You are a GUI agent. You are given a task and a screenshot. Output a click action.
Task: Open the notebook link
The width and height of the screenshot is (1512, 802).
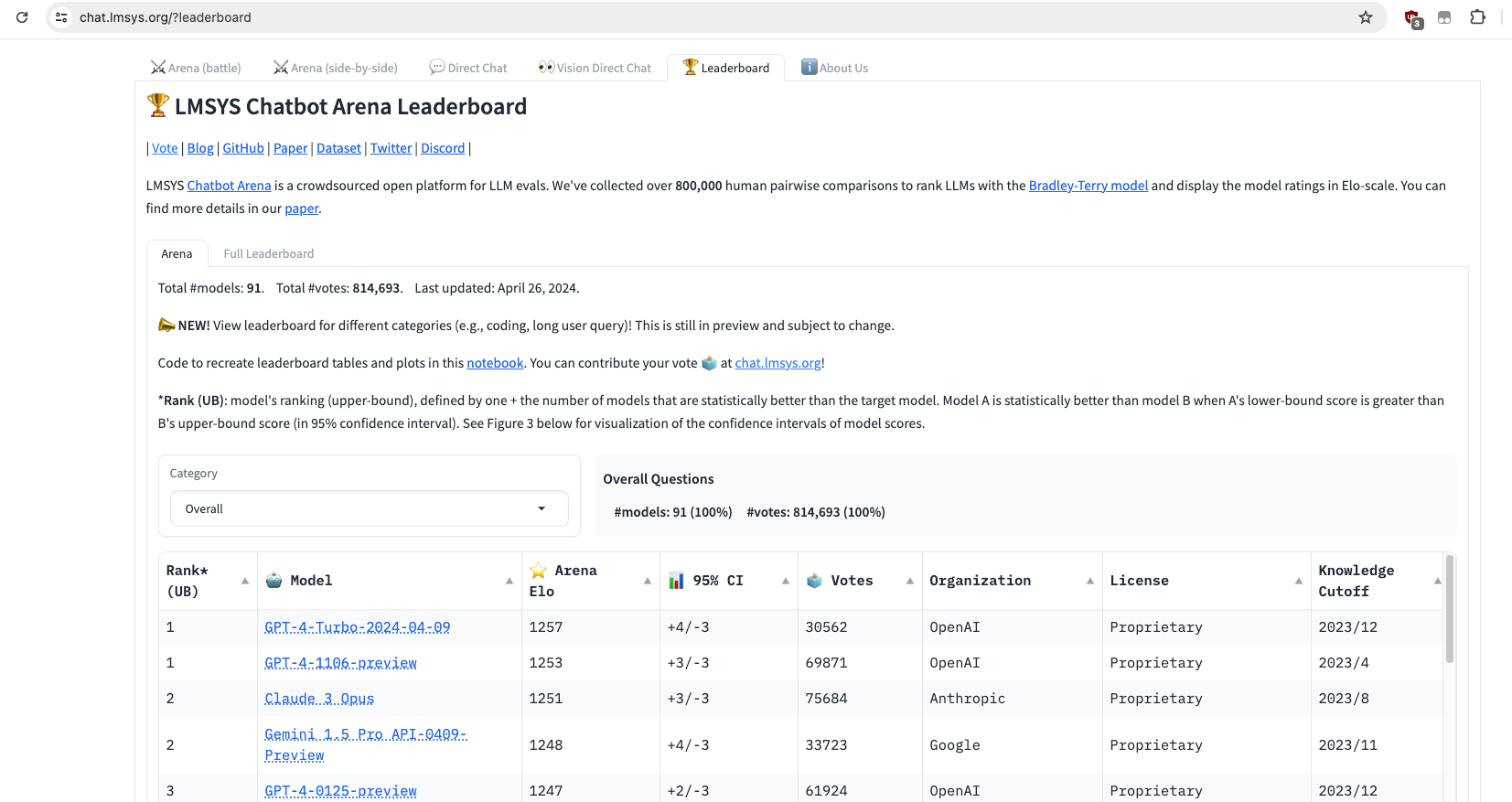click(495, 363)
